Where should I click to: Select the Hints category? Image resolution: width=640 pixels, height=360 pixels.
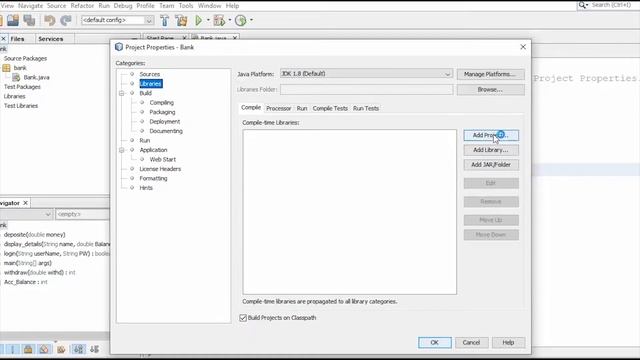146,188
